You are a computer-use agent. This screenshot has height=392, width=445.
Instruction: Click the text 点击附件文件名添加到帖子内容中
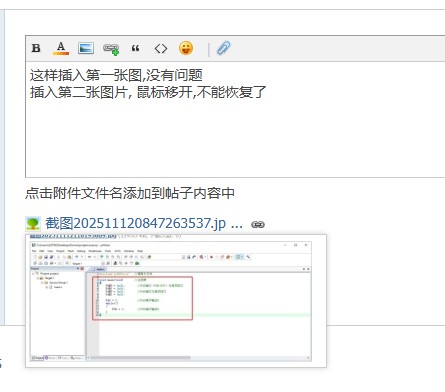click(x=130, y=193)
